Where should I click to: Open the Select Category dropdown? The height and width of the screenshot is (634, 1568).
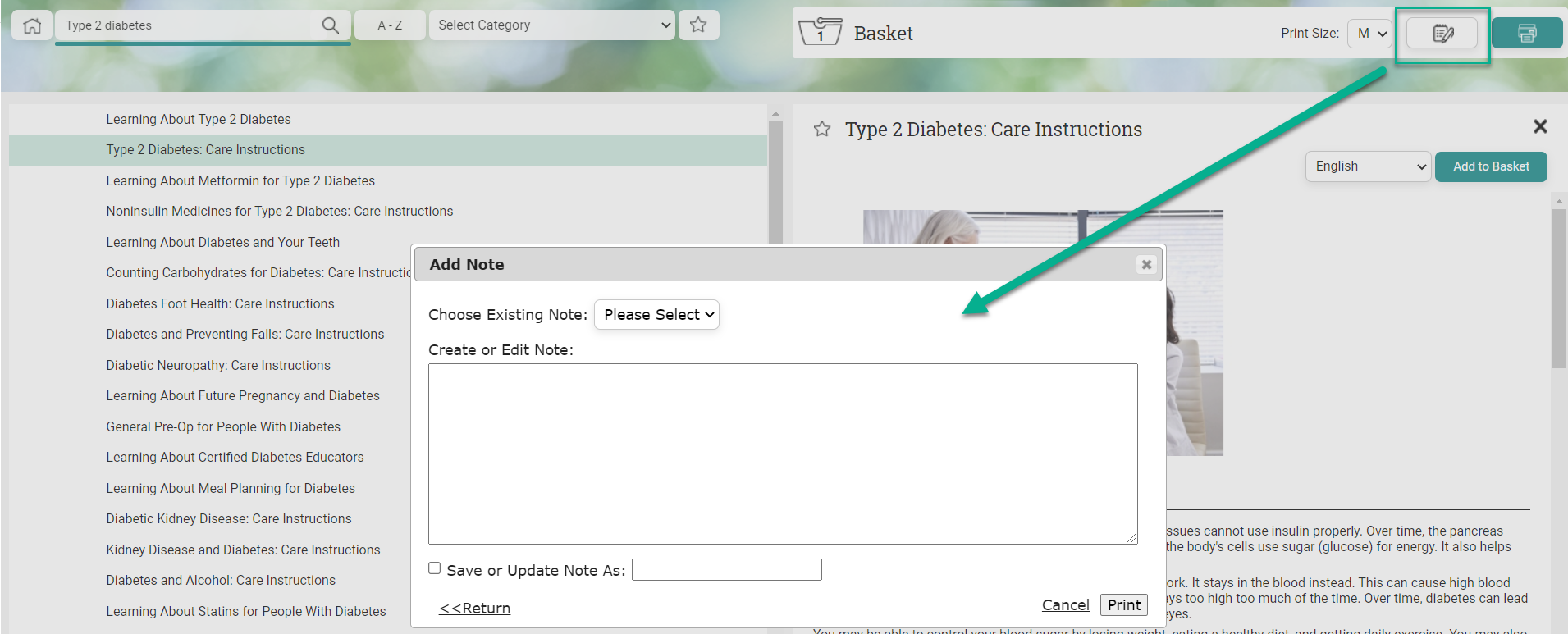tap(551, 25)
